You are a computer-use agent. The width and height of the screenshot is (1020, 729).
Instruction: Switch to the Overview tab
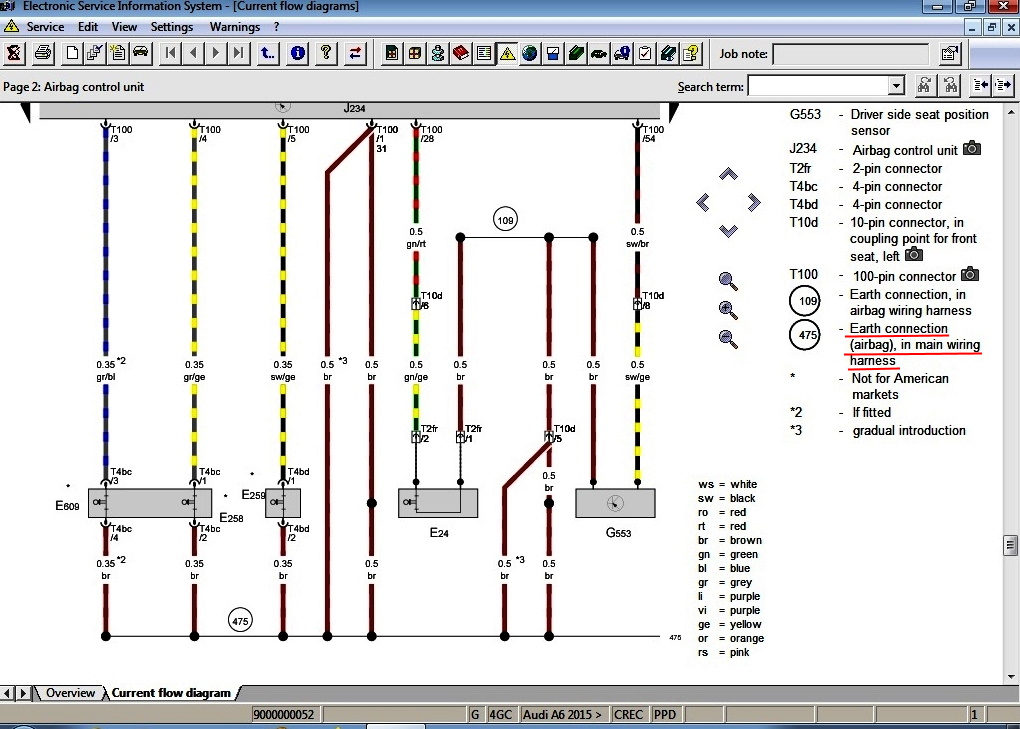coord(70,693)
